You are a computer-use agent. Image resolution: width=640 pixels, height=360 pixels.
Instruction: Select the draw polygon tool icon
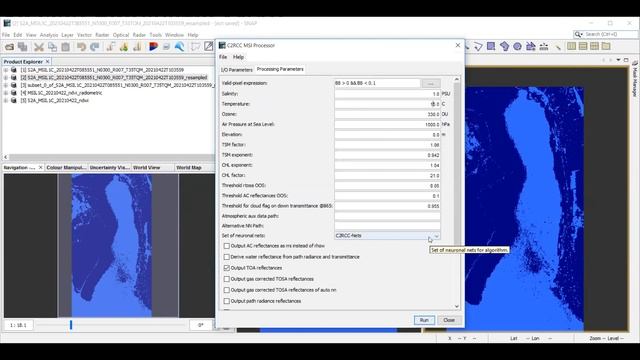[x=504, y=47]
